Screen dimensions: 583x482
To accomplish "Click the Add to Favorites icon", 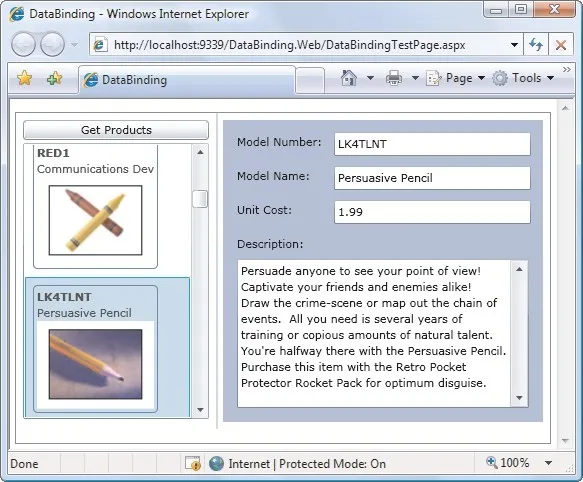I will 55,78.
